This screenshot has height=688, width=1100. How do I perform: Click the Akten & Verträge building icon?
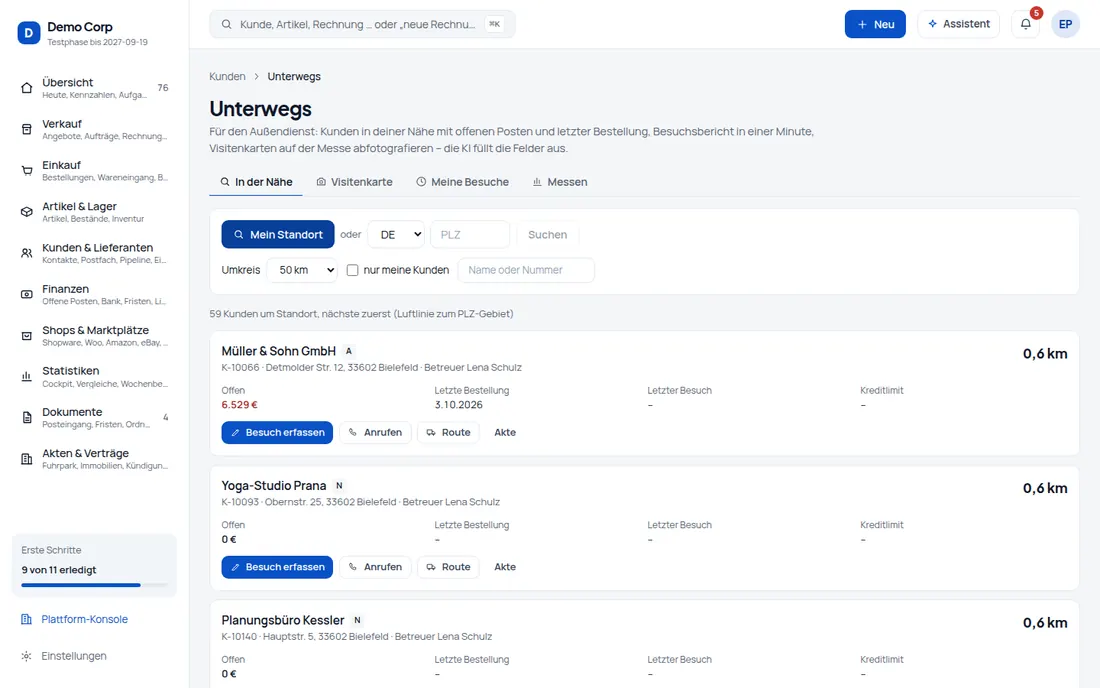(27, 459)
